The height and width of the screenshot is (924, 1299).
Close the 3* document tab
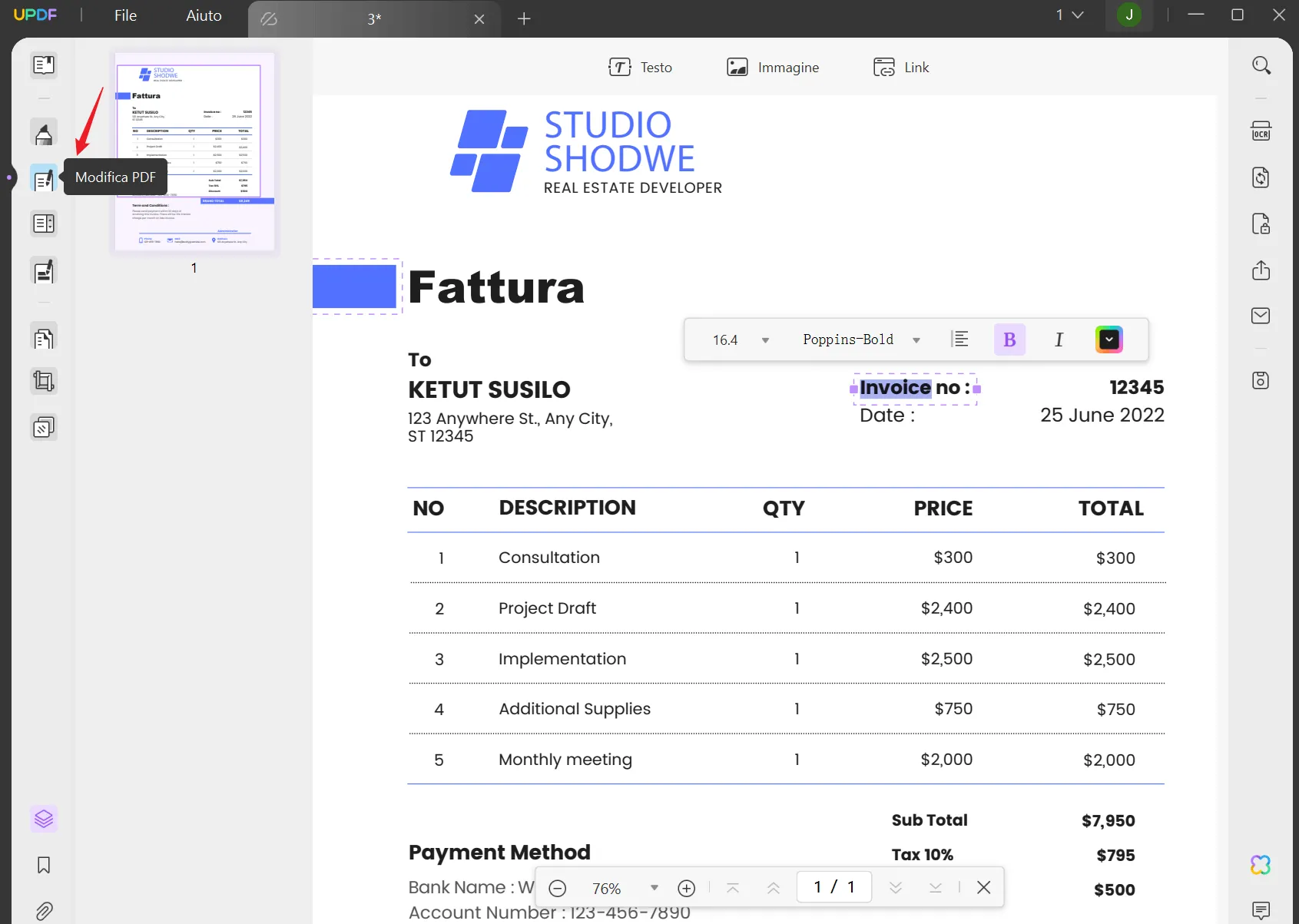(479, 19)
